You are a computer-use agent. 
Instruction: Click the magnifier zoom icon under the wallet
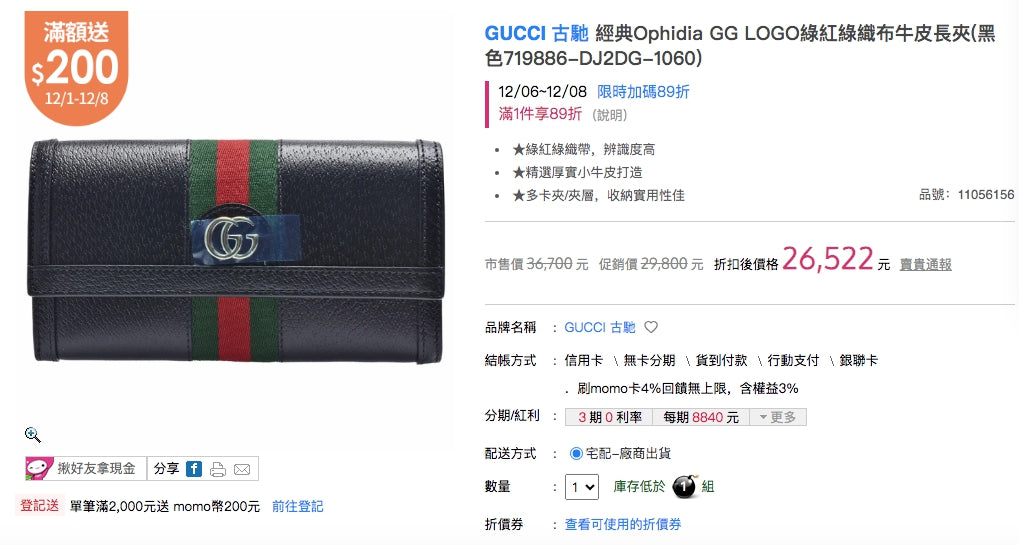point(32,435)
